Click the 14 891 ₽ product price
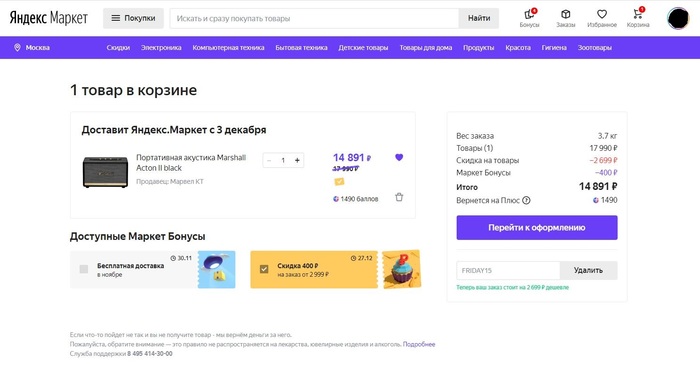 tap(352, 158)
